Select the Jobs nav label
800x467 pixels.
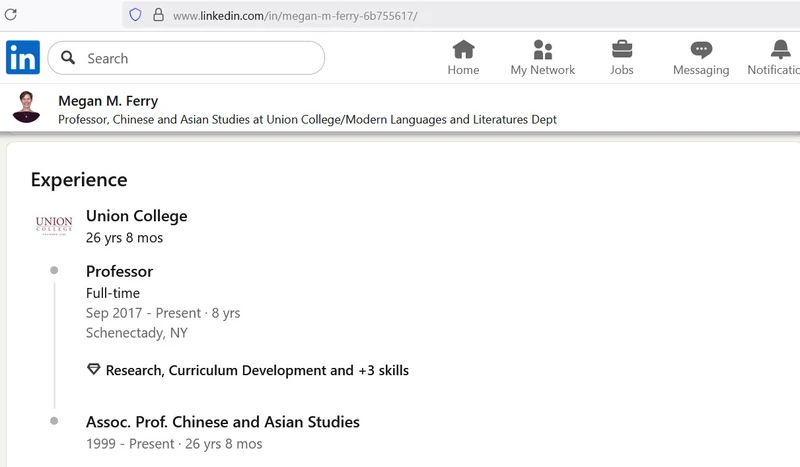[622, 70]
